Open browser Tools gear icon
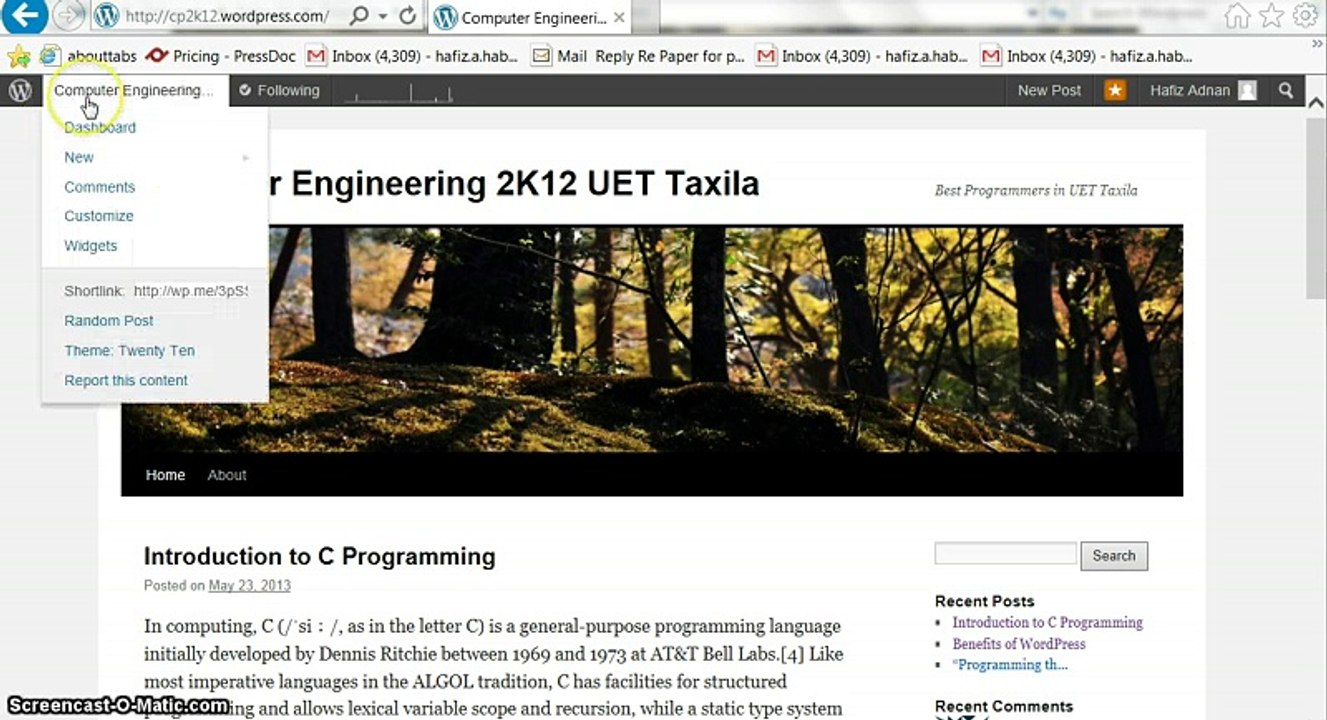 coord(1305,15)
